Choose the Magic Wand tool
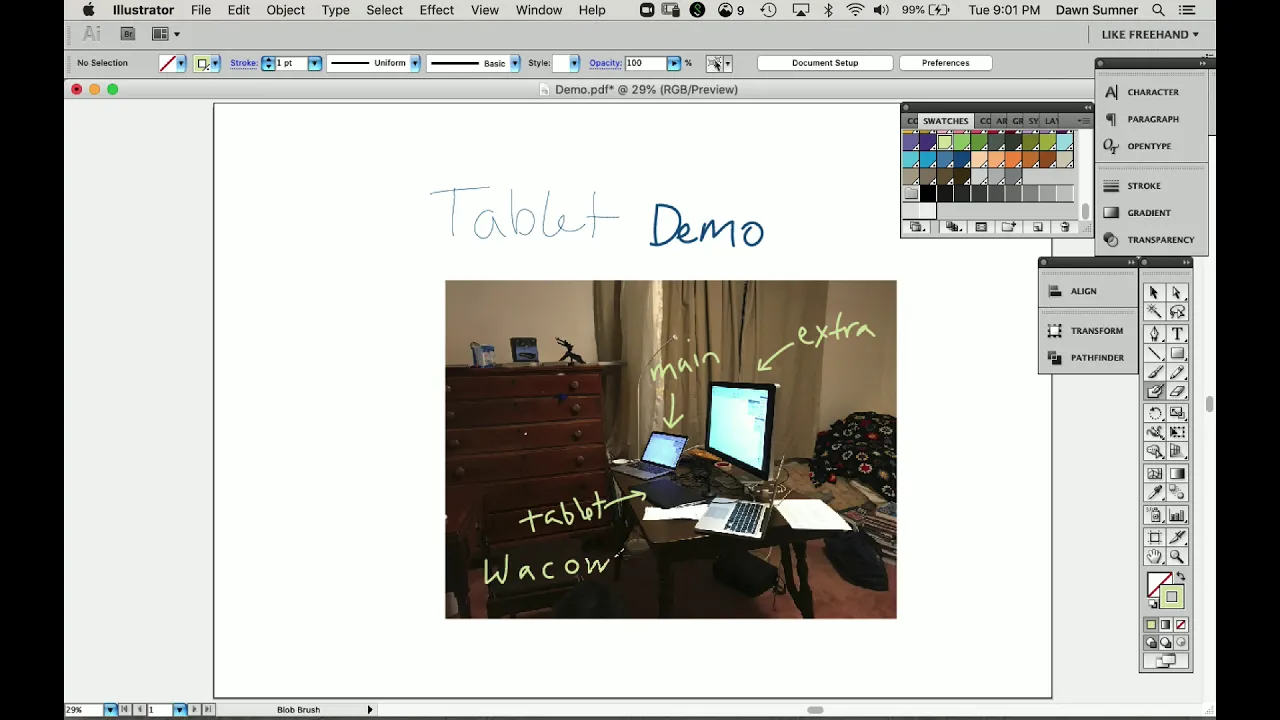 1153,311
